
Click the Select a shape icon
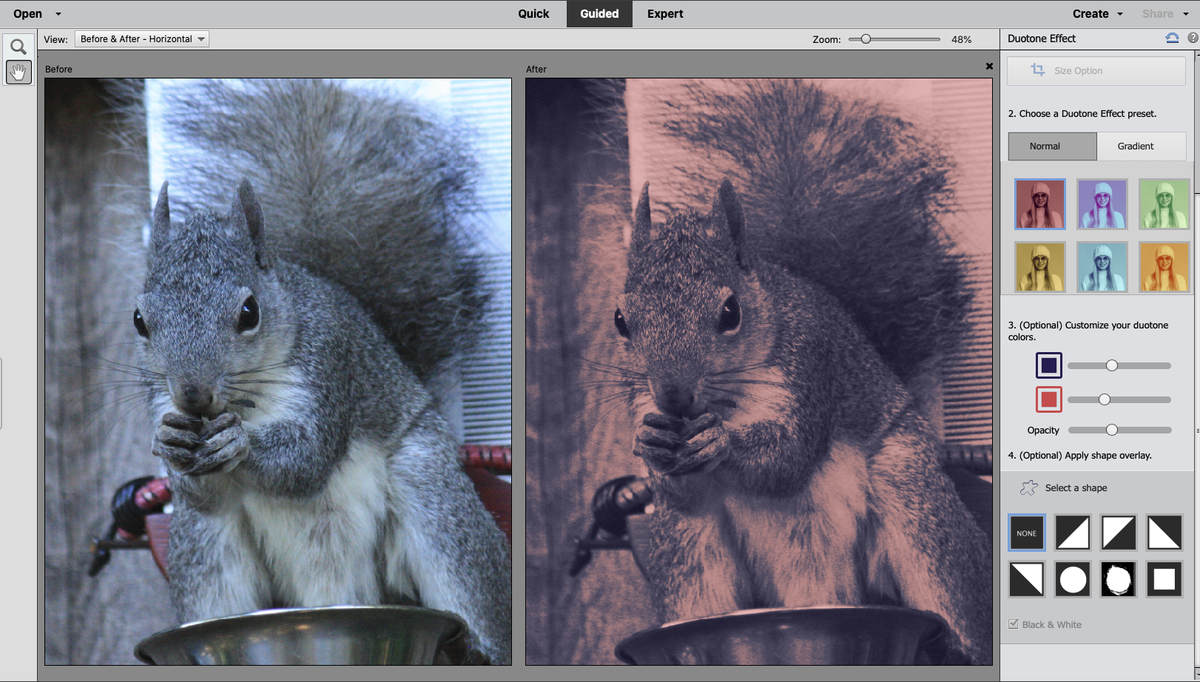coord(1028,488)
